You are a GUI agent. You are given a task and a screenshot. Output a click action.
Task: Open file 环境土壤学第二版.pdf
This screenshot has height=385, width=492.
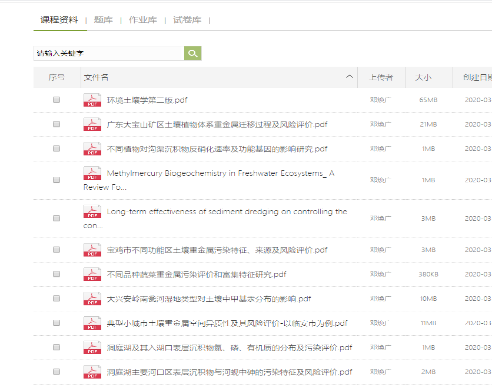[147, 100]
